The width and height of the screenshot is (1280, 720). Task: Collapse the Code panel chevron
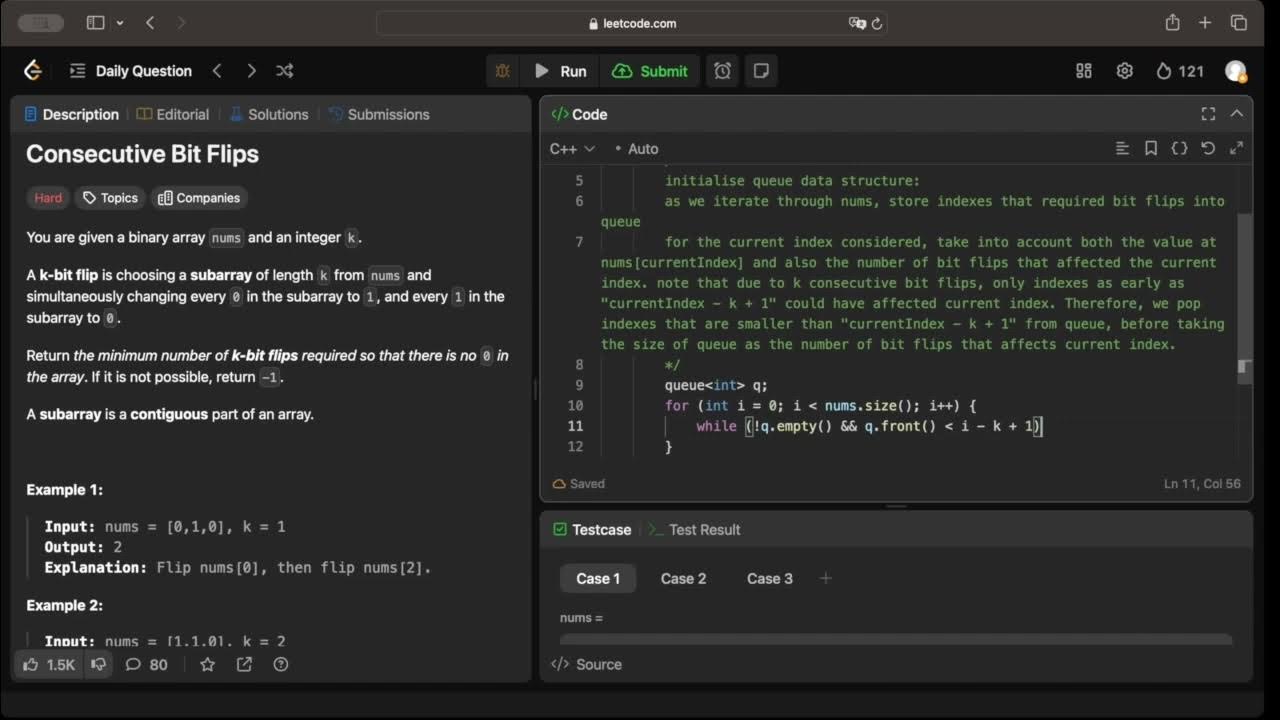tap(1237, 114)
